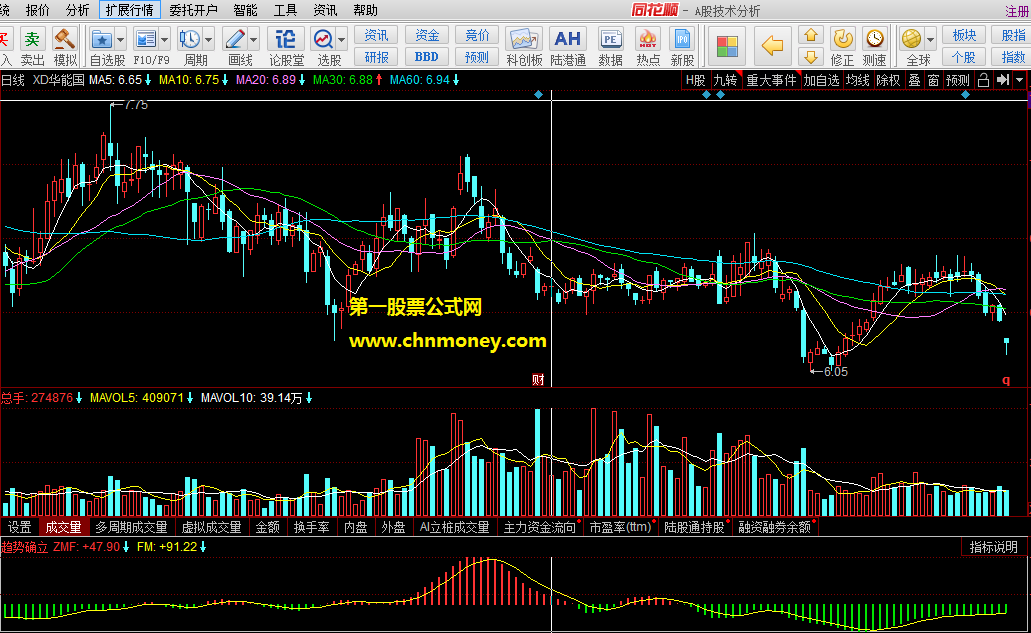Toggle 除权 ex-rights adjustment
Image resolution: width=1031 pixels, height=633 pixels.
point(888,80)
